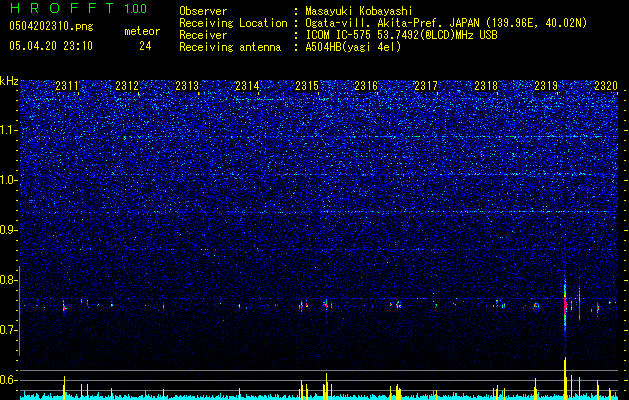Image resolution: width=629 pixels, height=400 pixels.
Task: Click the 2314 time marker
Action: pos(247,85)
